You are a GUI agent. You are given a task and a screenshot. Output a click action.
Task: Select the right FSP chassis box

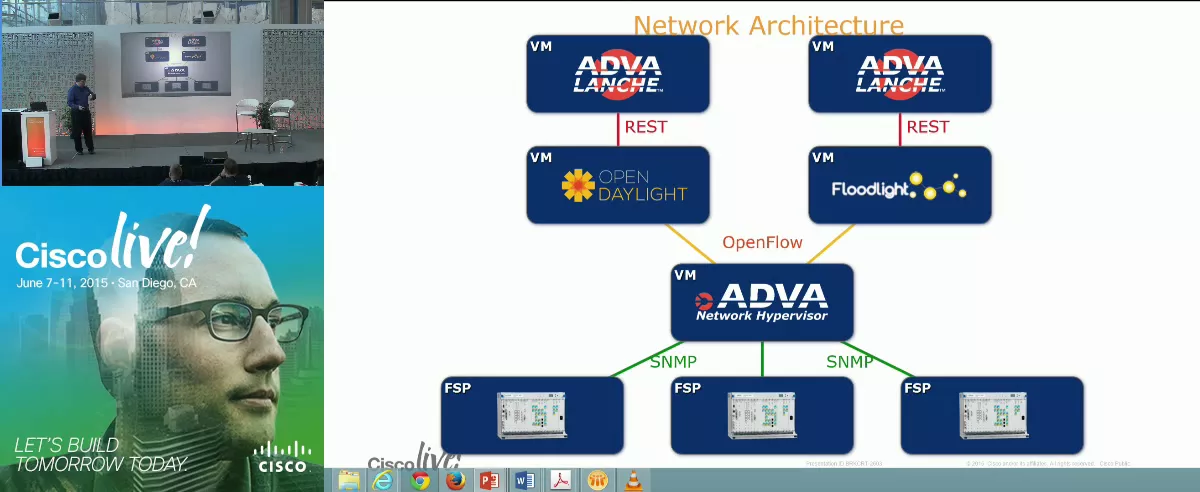pos(992,415)
